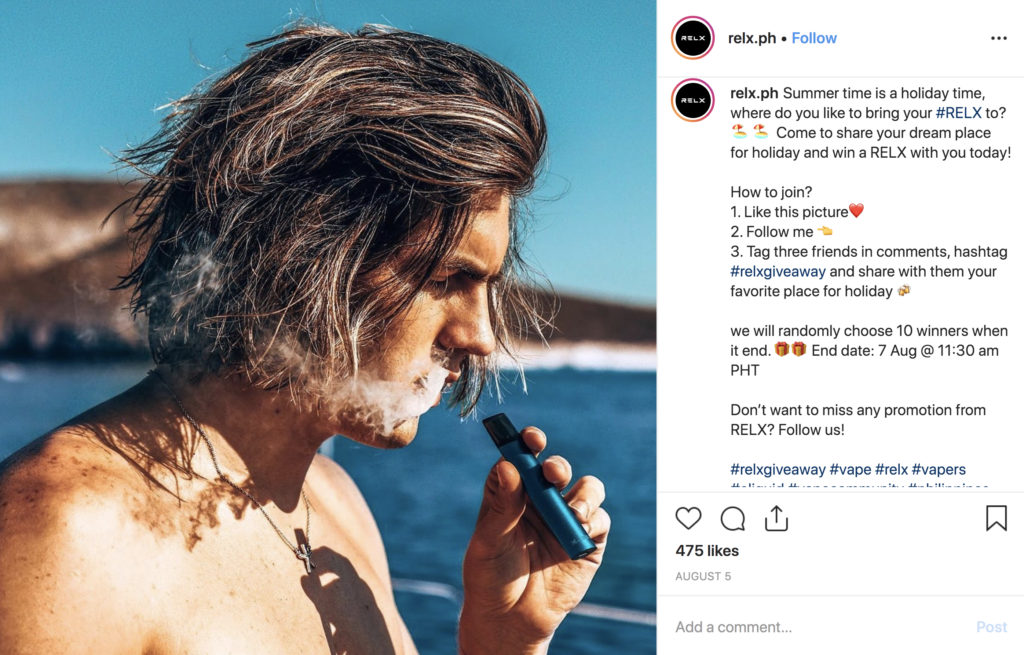Open relx.ph username in the header
This screenshot has width=1024, height=655.
pos(752,39)
